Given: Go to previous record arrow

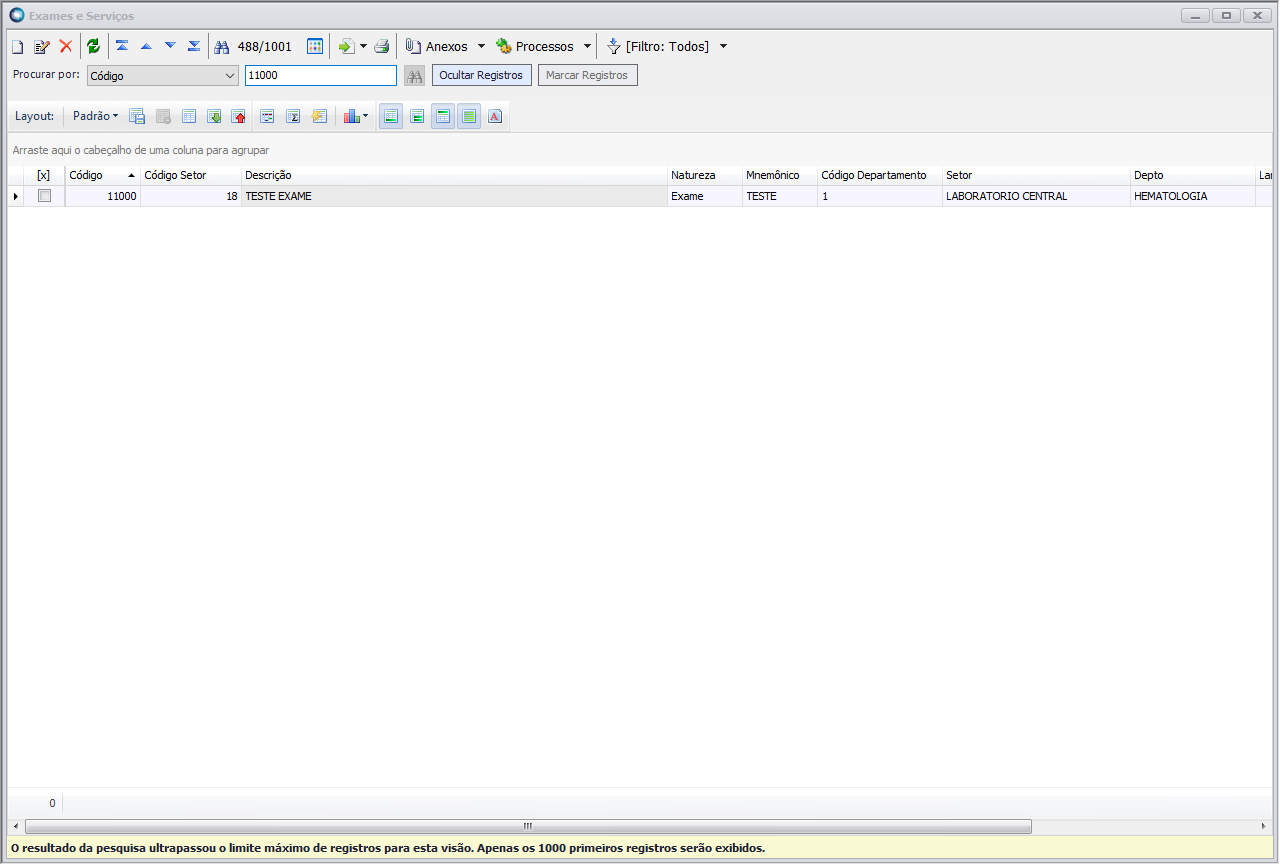Looking at the screenshot, I should pos(146,46).
